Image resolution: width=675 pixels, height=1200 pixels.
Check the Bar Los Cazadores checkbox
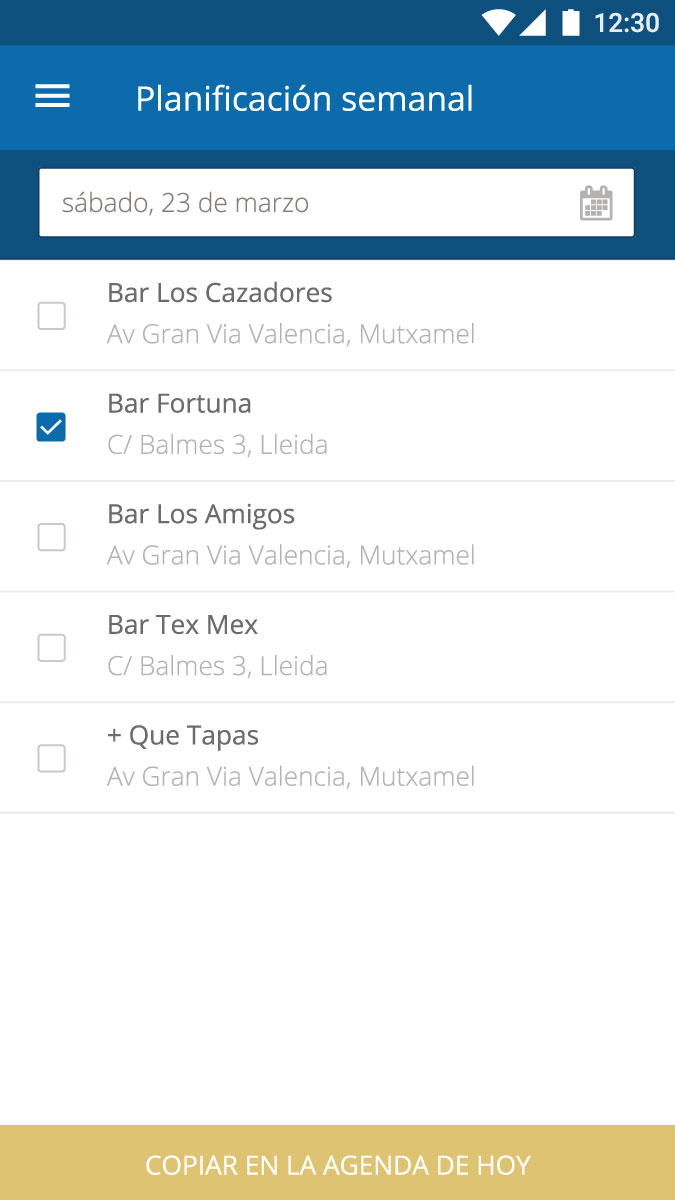[x=51, y=316]
